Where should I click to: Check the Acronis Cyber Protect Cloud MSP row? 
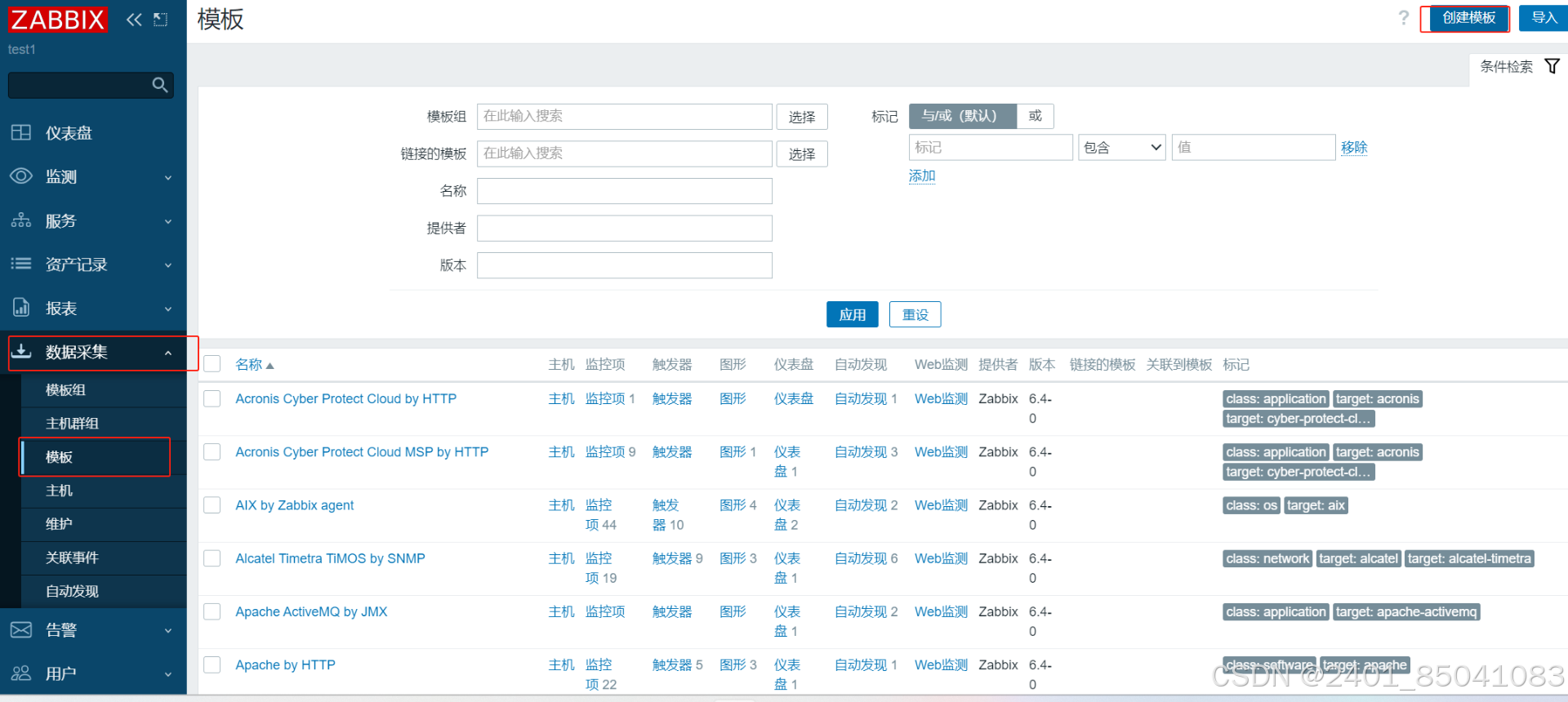click(212, 452)
